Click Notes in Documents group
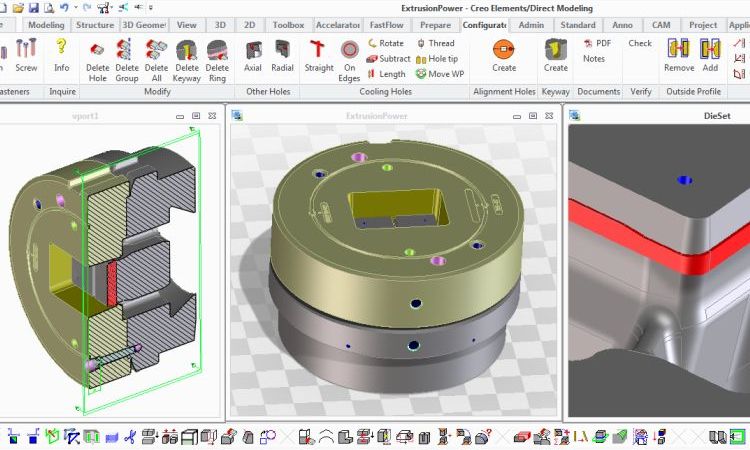Screen dimensions: 750x450 (x=594, y=59)
